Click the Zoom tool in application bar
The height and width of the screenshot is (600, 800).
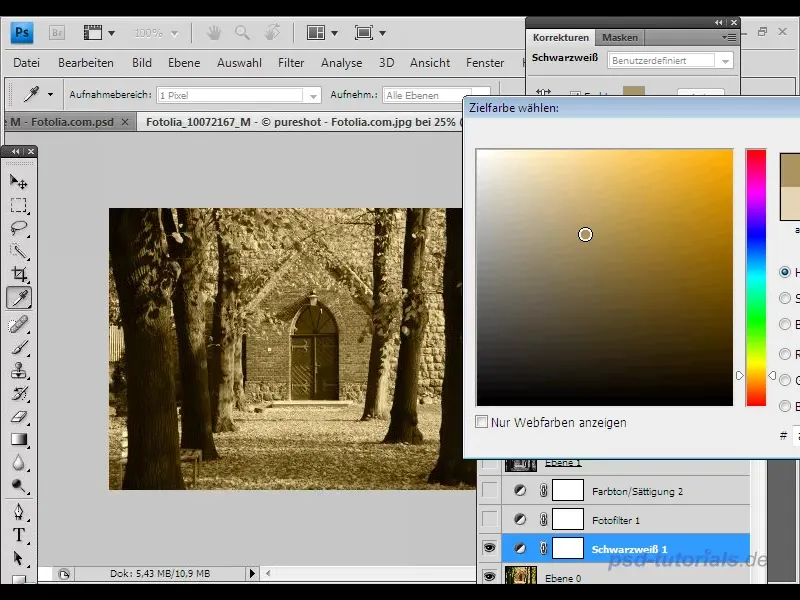pos(242,33)
